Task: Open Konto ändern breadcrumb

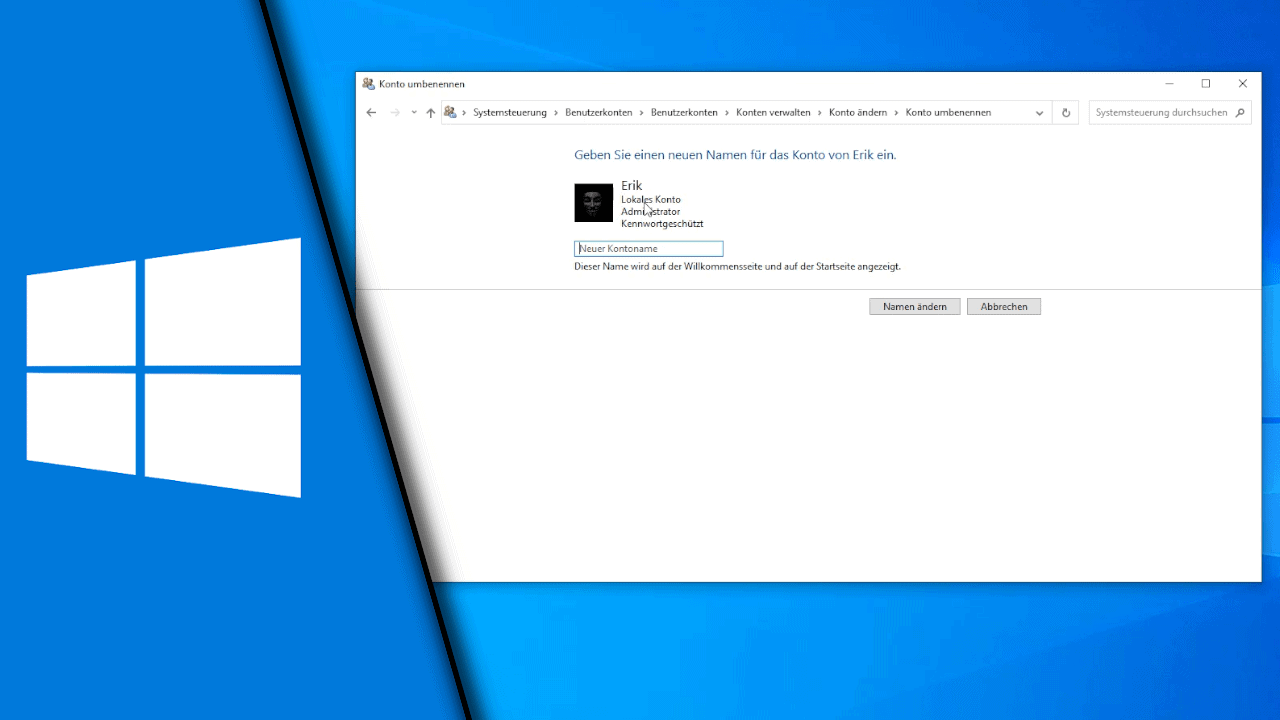Action: (x=858, y=113)
